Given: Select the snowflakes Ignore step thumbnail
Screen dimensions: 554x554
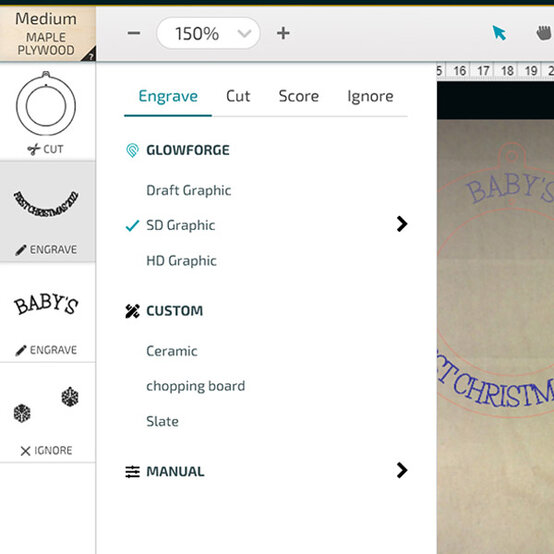Looking at the screenshot, I should point(46,405).
